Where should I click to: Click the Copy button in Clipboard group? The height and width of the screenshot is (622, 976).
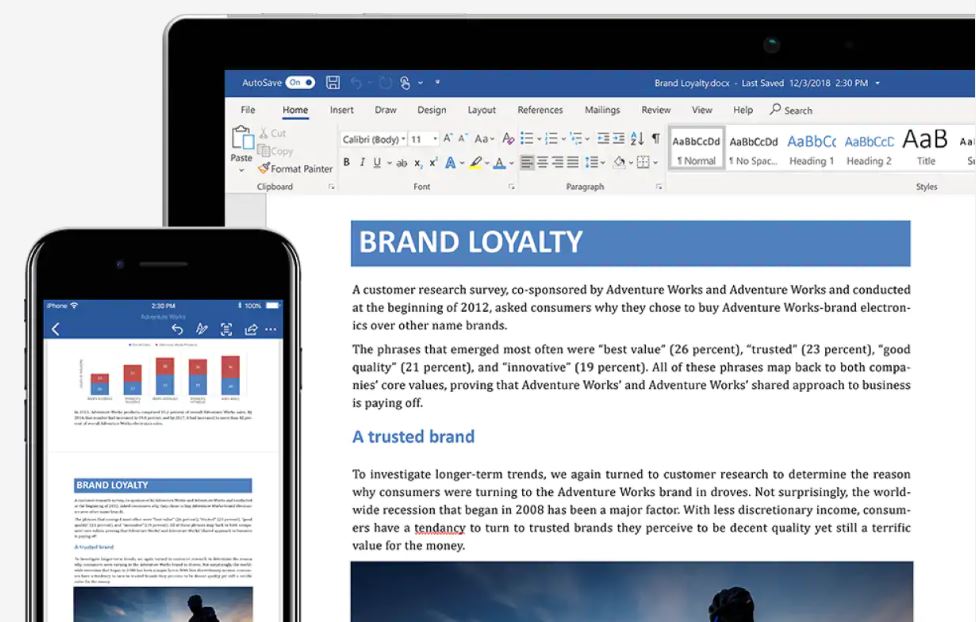274,151
